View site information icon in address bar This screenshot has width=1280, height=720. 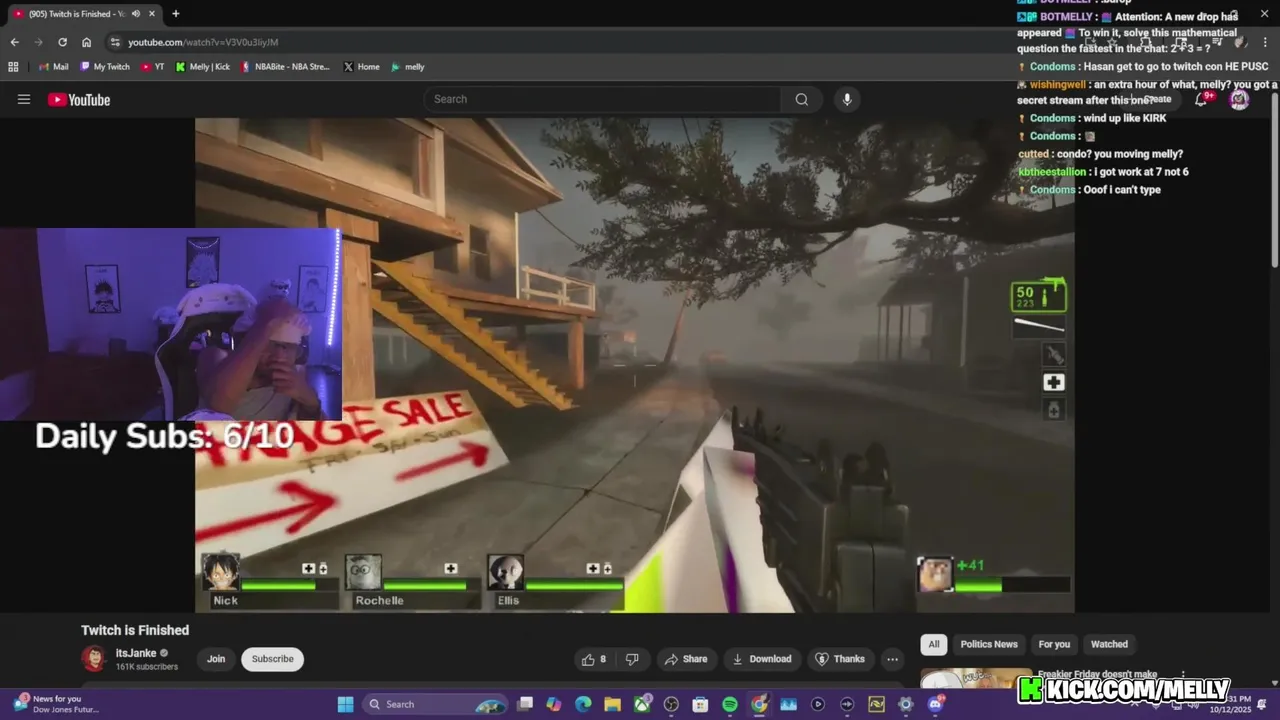(x=115, y=42)
